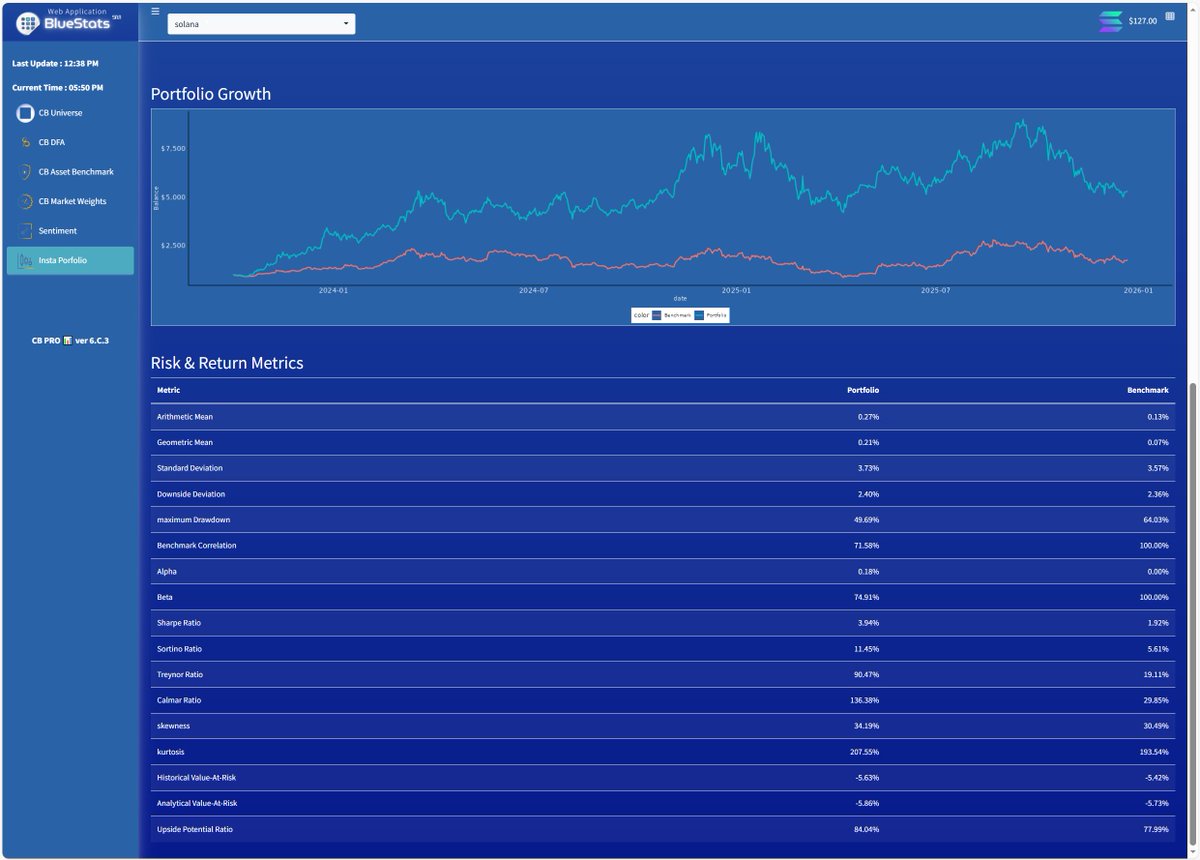This screenshot has width=1200, height=860.
Task: Click the kurtosis row label
Action: point(171,752)
